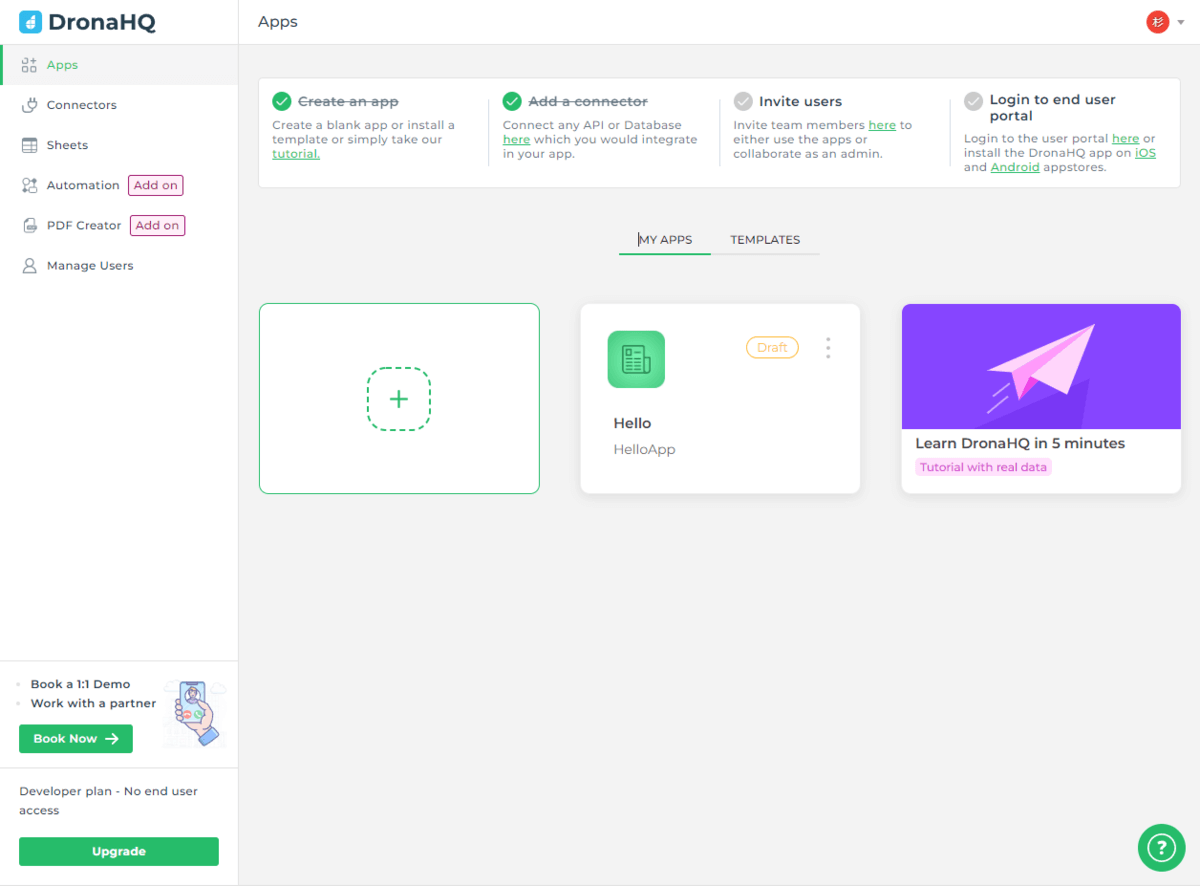
Task: Click 'Login to end user portal' heading
Action: (x=1052, y=108)
